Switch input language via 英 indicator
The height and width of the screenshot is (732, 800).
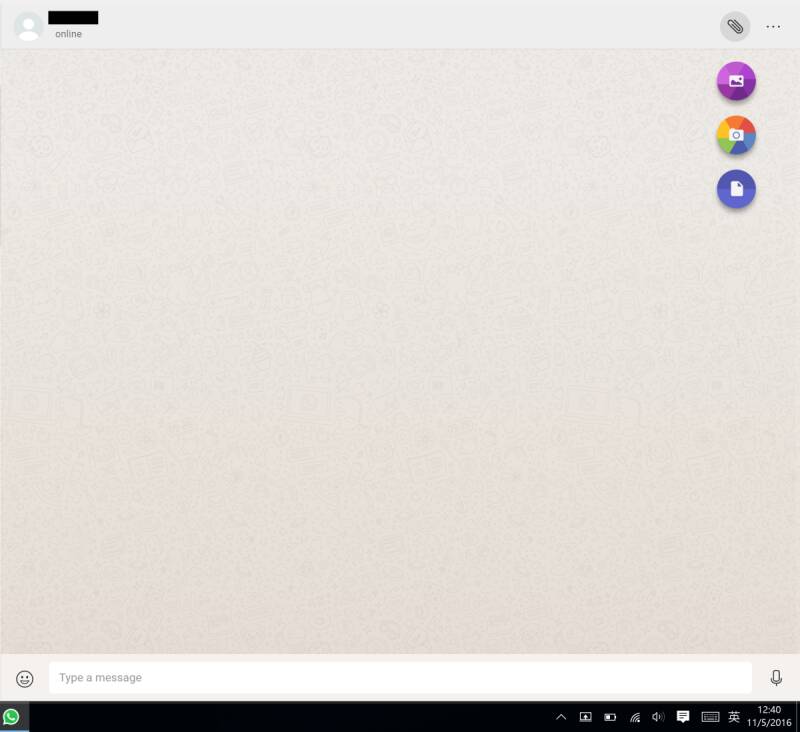734,717
